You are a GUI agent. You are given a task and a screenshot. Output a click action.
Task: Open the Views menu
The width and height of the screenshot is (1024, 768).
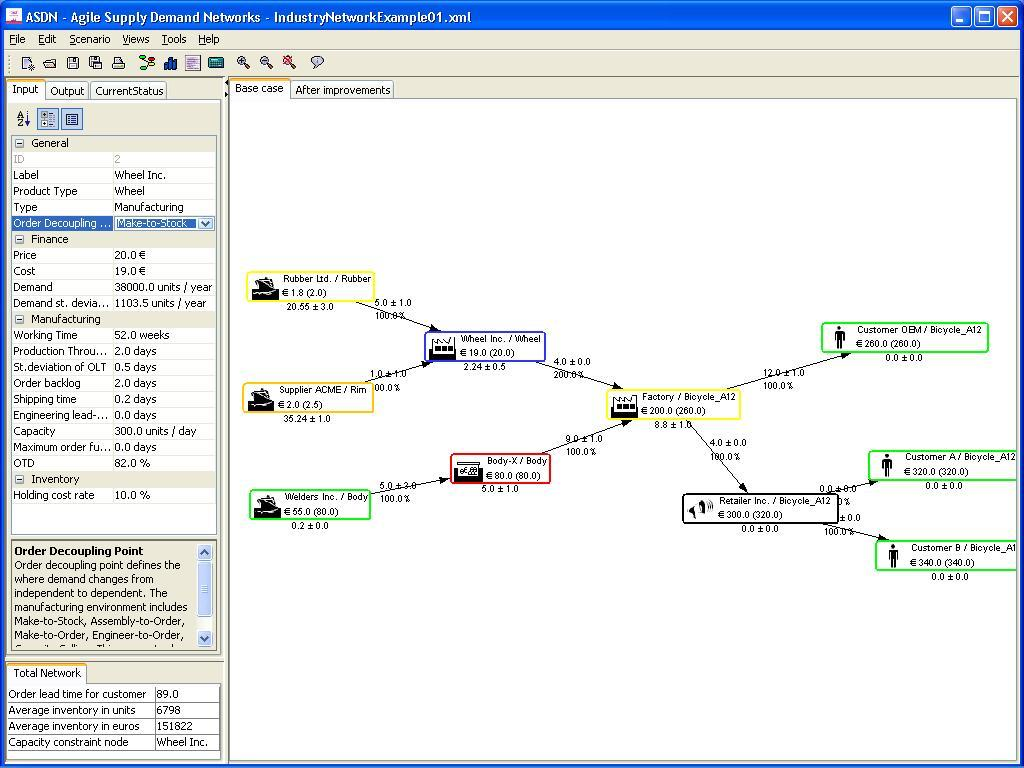click(x=136, y=39)
